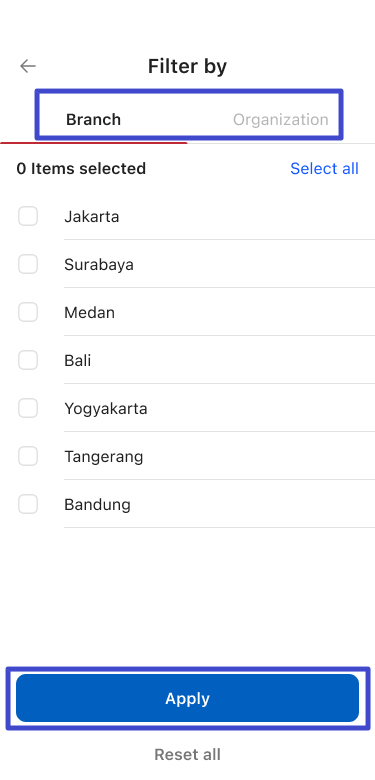Toggle the Bali checkbox
375x780 pixels.
pos(28,360)
